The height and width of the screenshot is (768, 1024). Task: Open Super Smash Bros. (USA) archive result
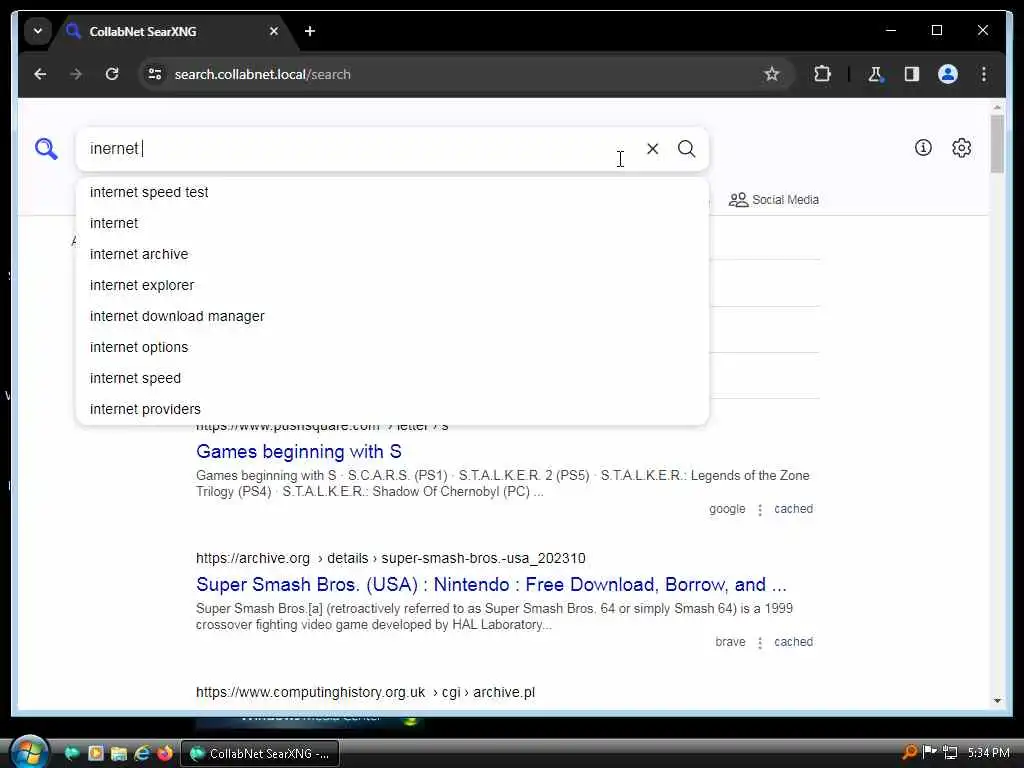(x=491, y=584)
